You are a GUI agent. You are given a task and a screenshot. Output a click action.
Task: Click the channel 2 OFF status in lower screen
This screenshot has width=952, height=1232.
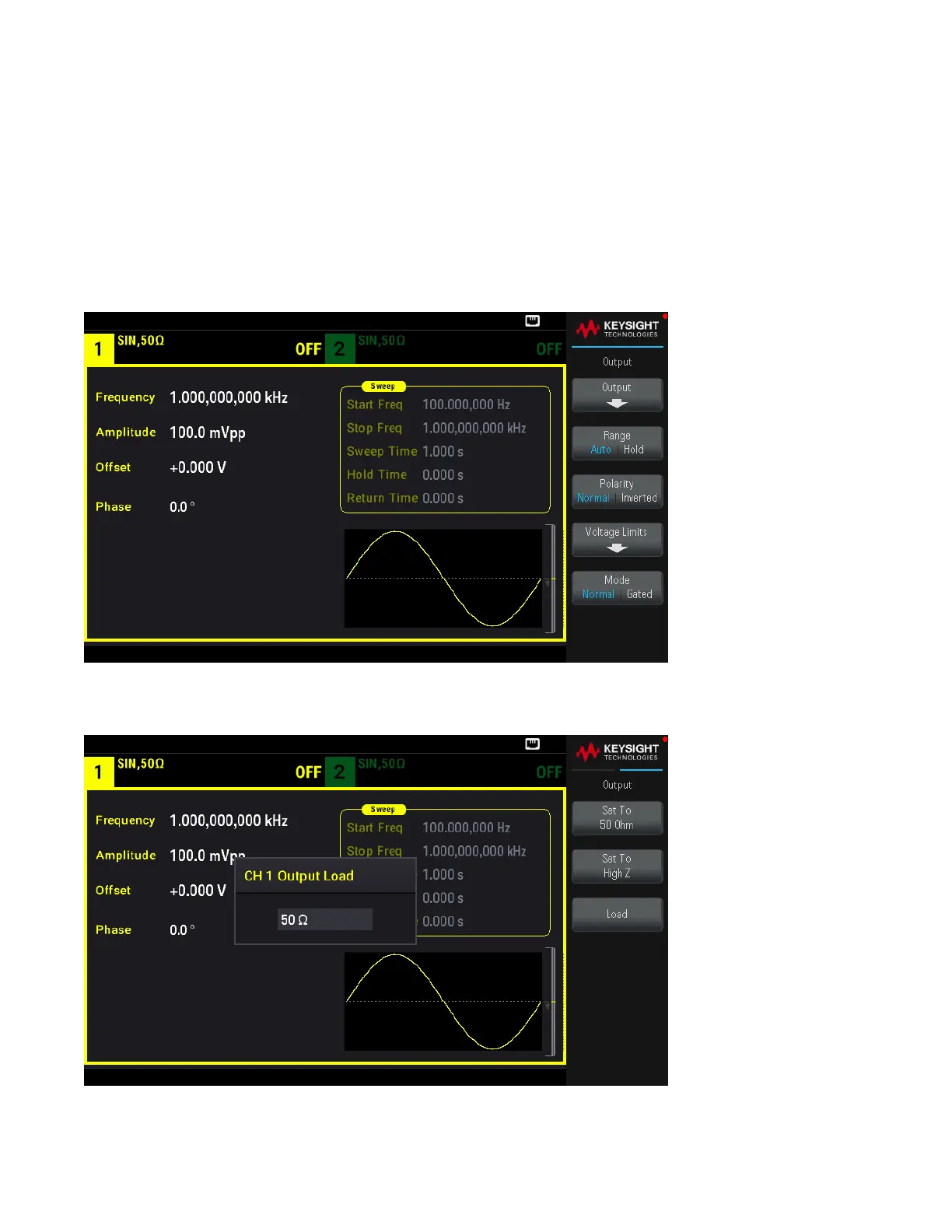(549, 772)
